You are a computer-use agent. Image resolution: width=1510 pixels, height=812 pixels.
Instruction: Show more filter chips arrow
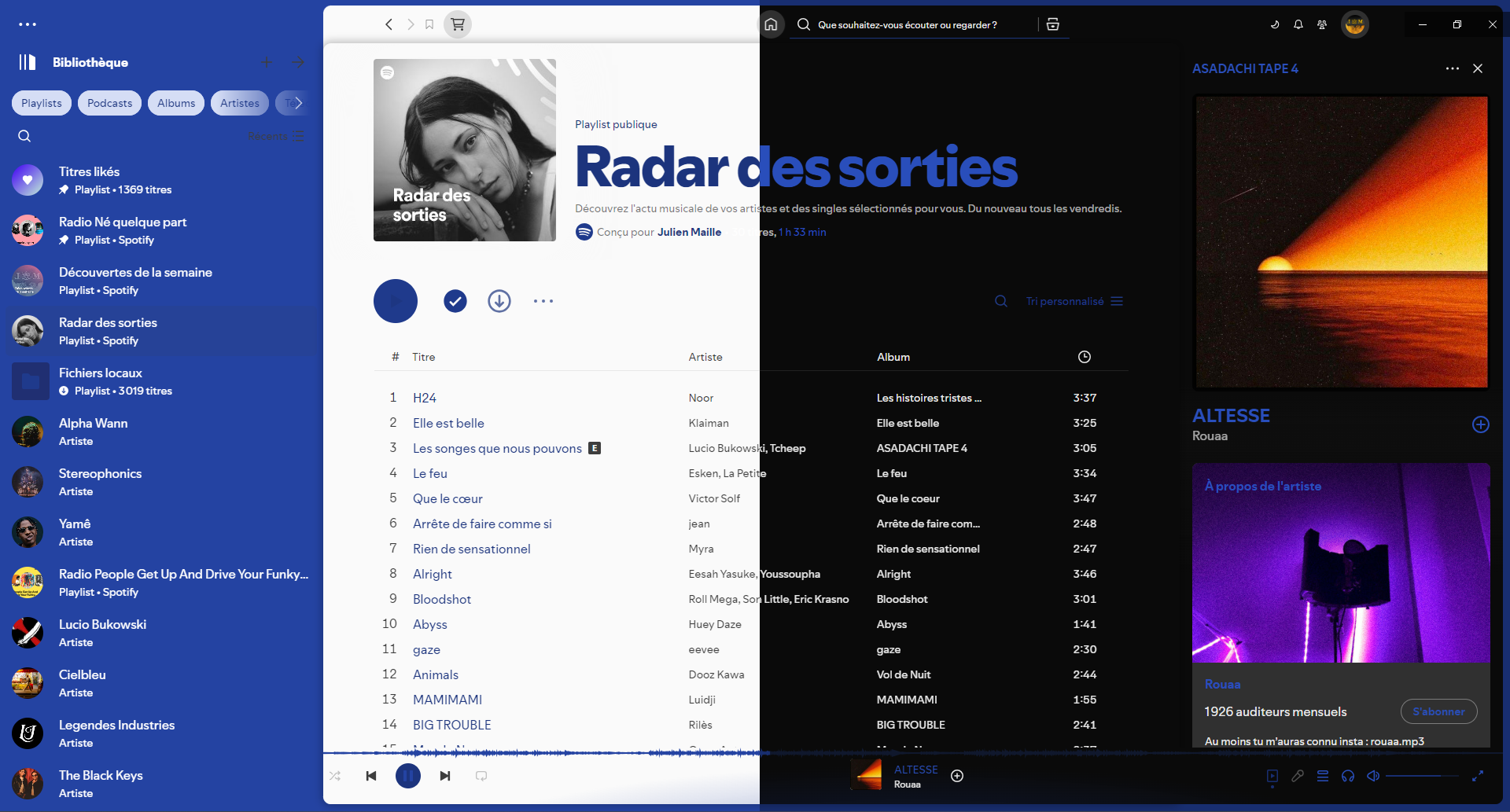298,103
